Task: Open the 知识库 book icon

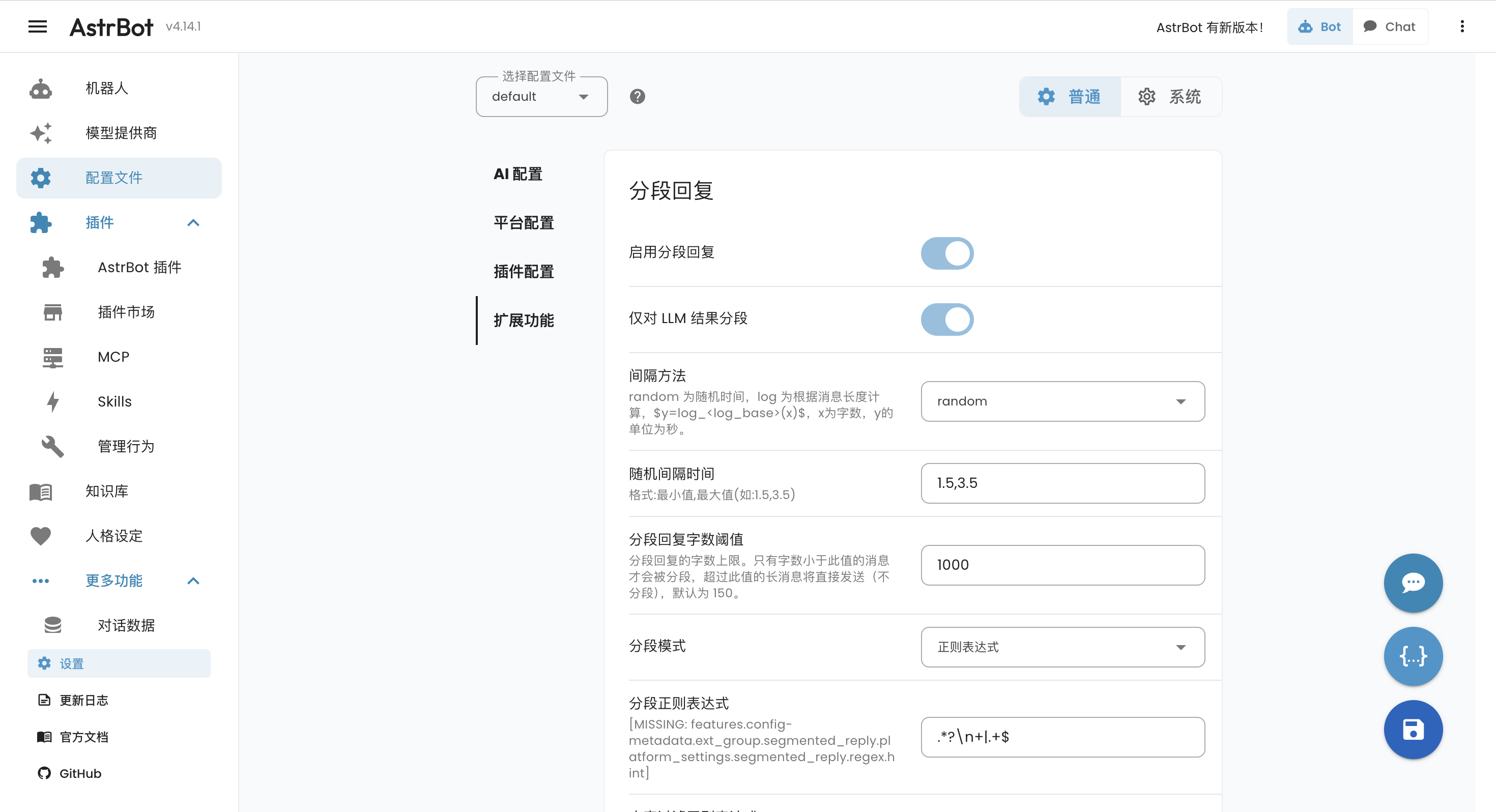Action: click(40, 491)
